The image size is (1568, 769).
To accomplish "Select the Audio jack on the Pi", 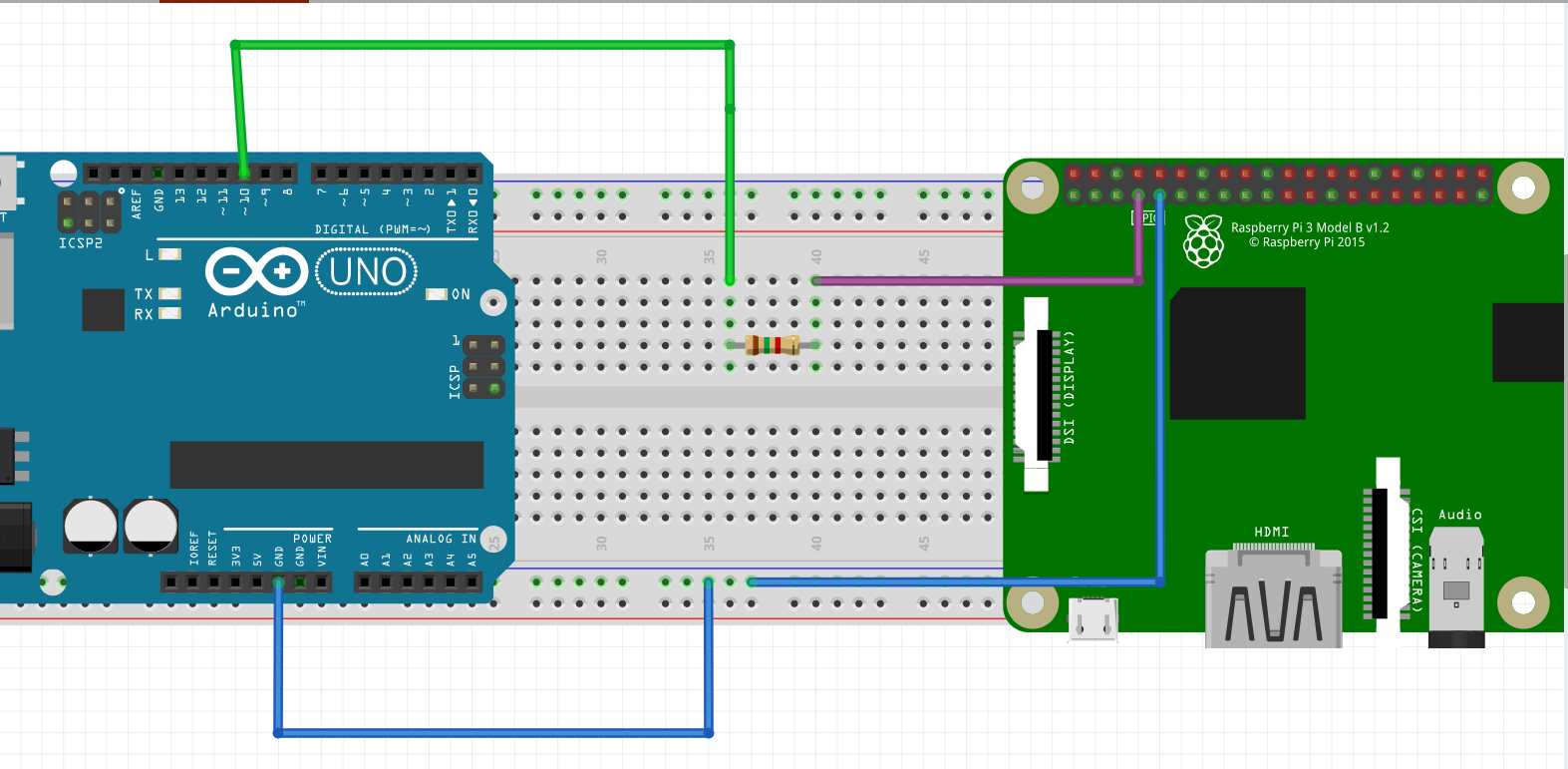I will coord(1456,588).
